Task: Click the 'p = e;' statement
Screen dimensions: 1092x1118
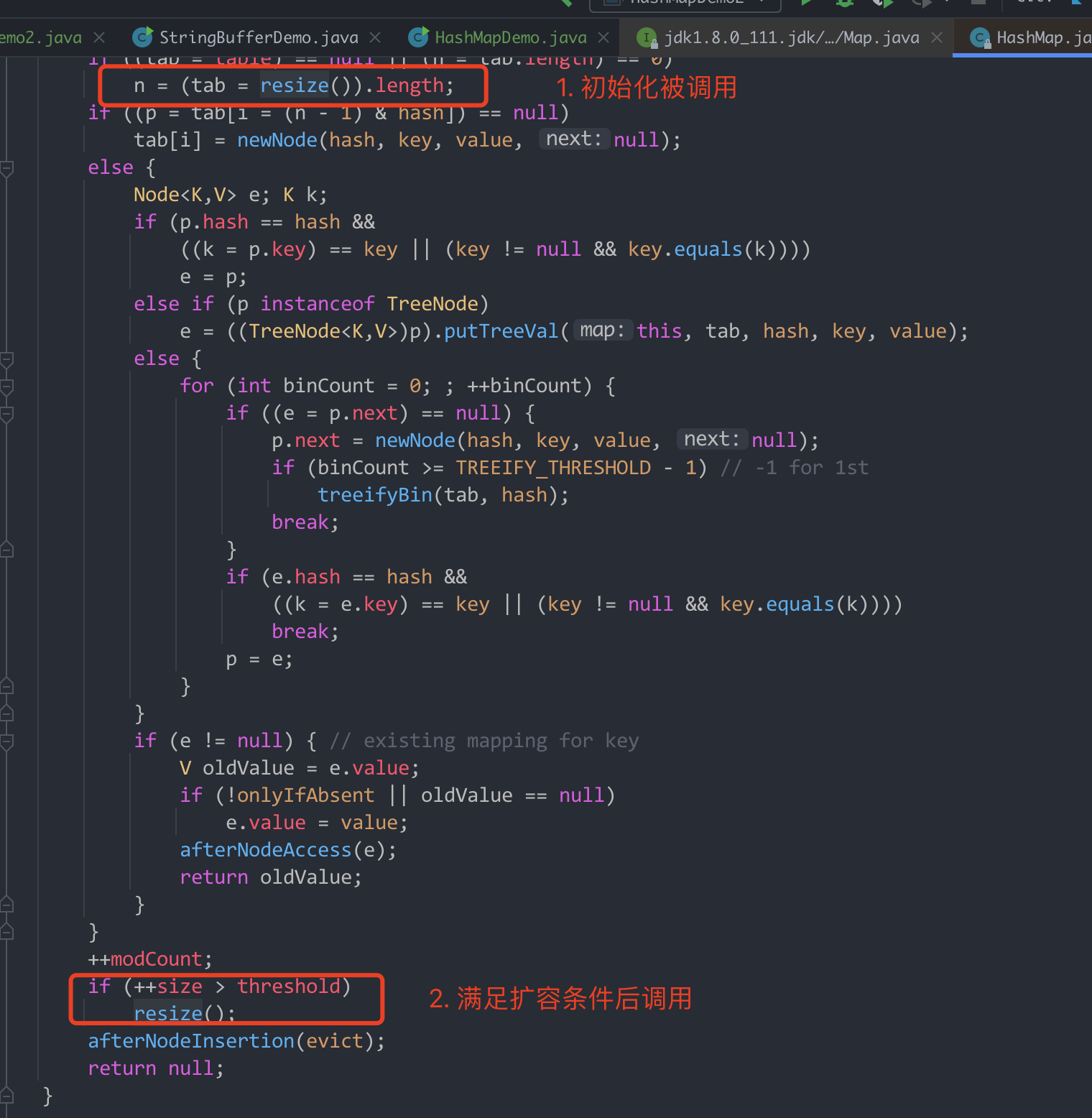Action: coord(259,659)
